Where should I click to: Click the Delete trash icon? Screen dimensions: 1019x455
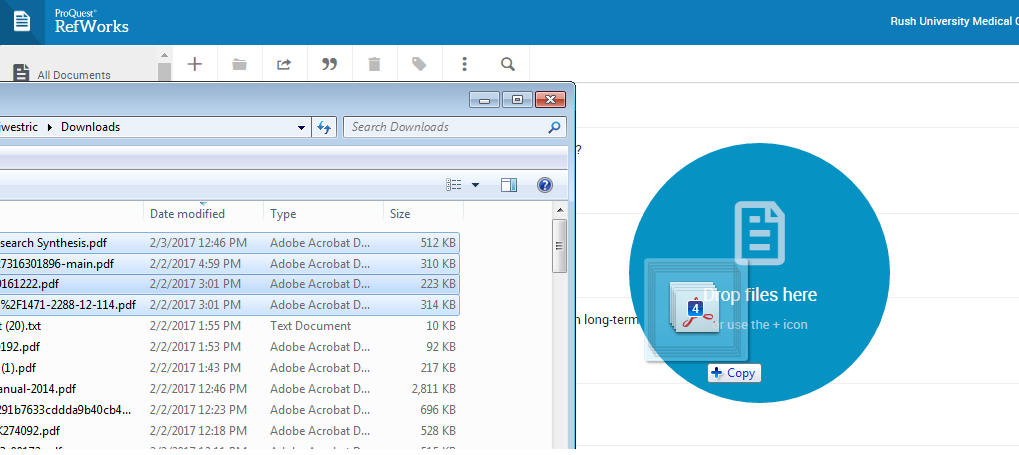pos(374,64)
